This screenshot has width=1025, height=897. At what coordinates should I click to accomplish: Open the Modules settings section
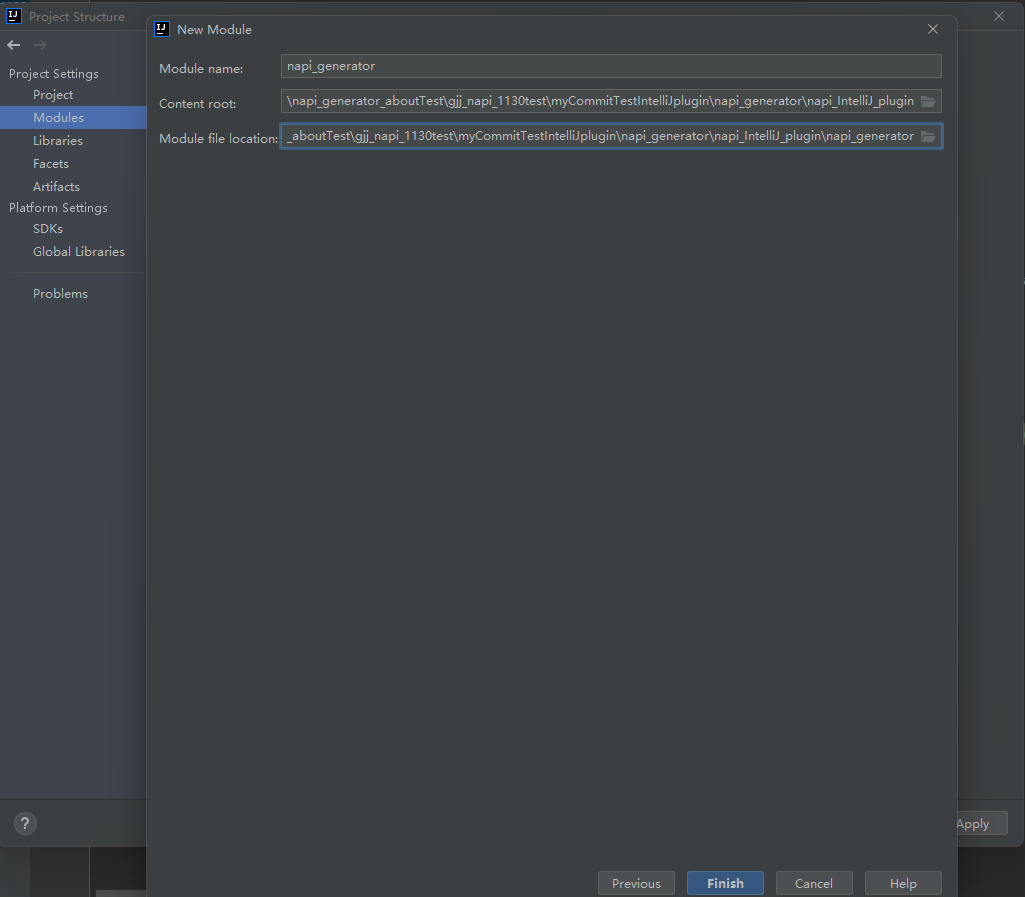coord(58,118)
